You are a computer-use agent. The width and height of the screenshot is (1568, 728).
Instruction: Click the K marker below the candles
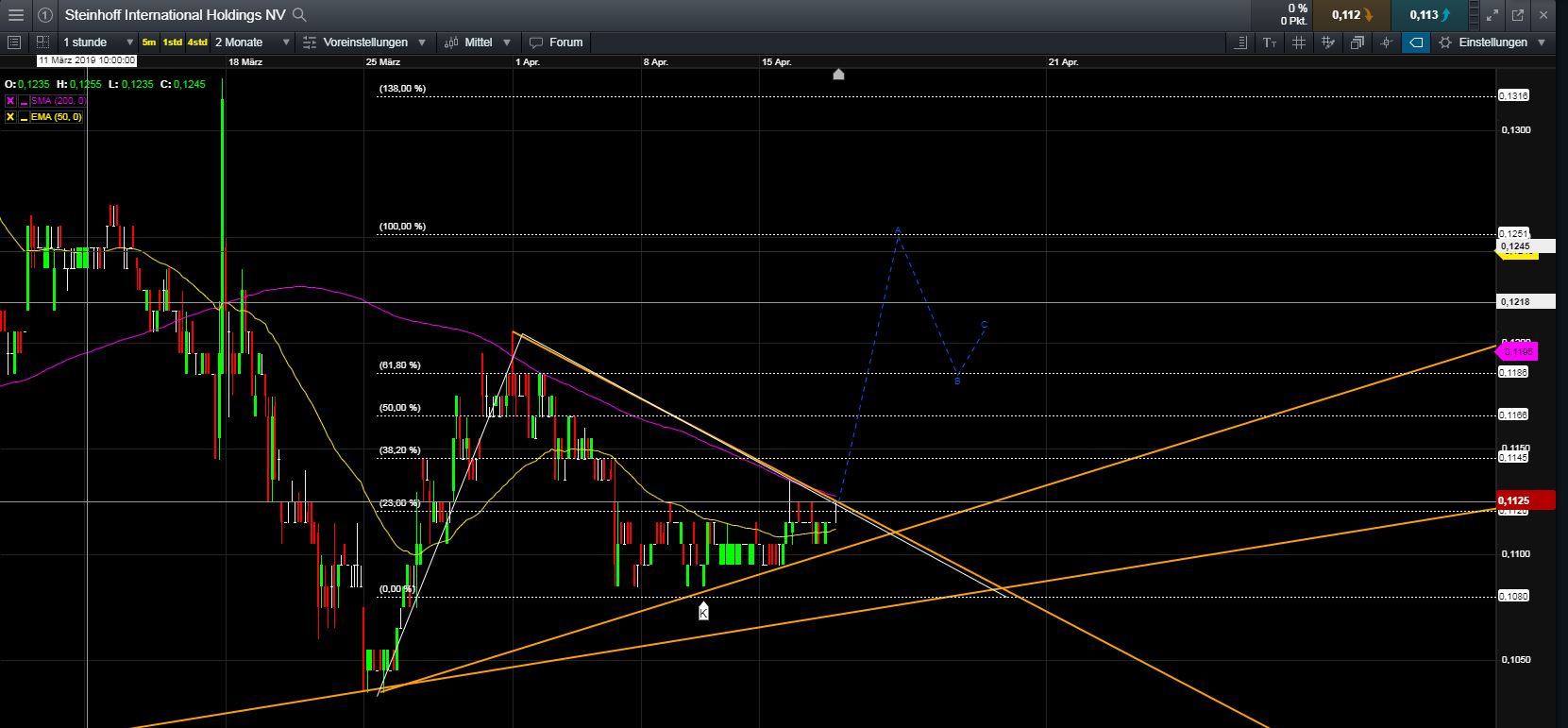703,613
